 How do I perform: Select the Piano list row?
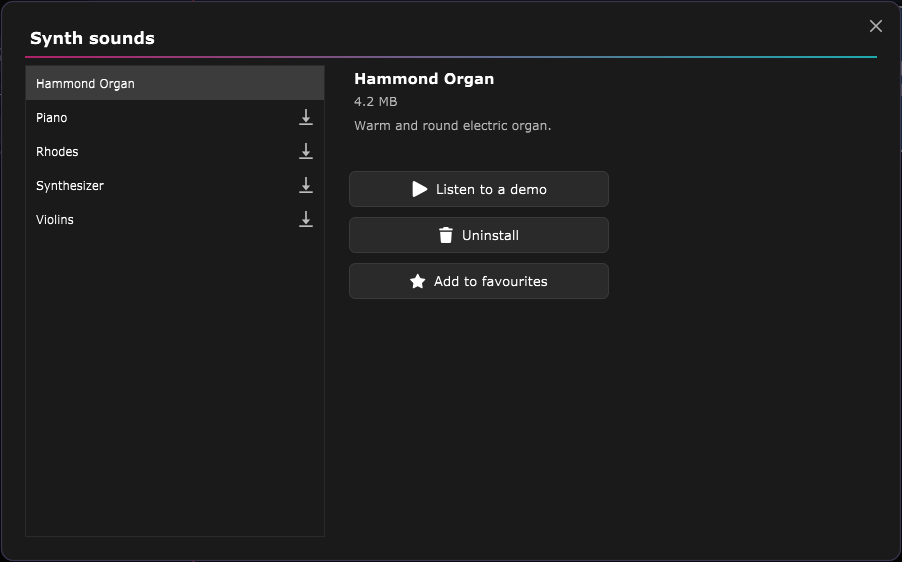coord(175,117)
